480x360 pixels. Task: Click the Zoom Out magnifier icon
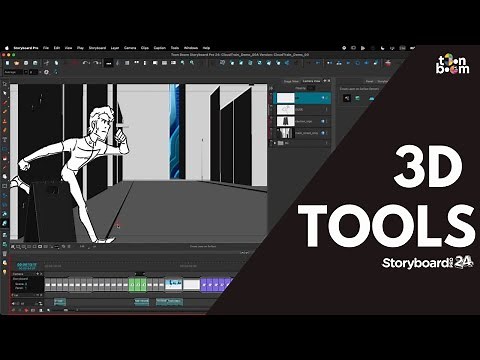click(192, 63)
